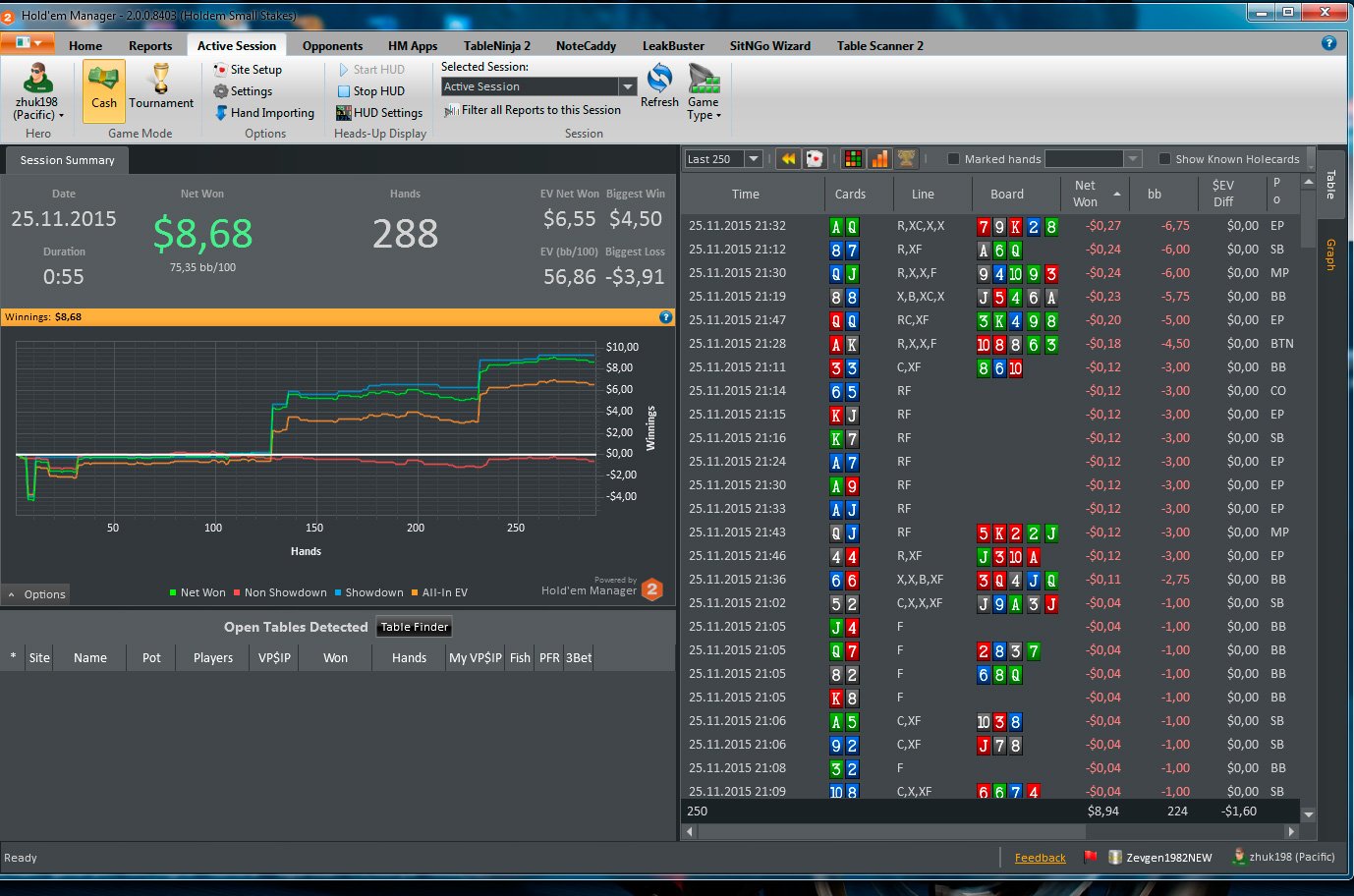
Task: Click the trophy icon above the hands table
Action: click(906, 159)
